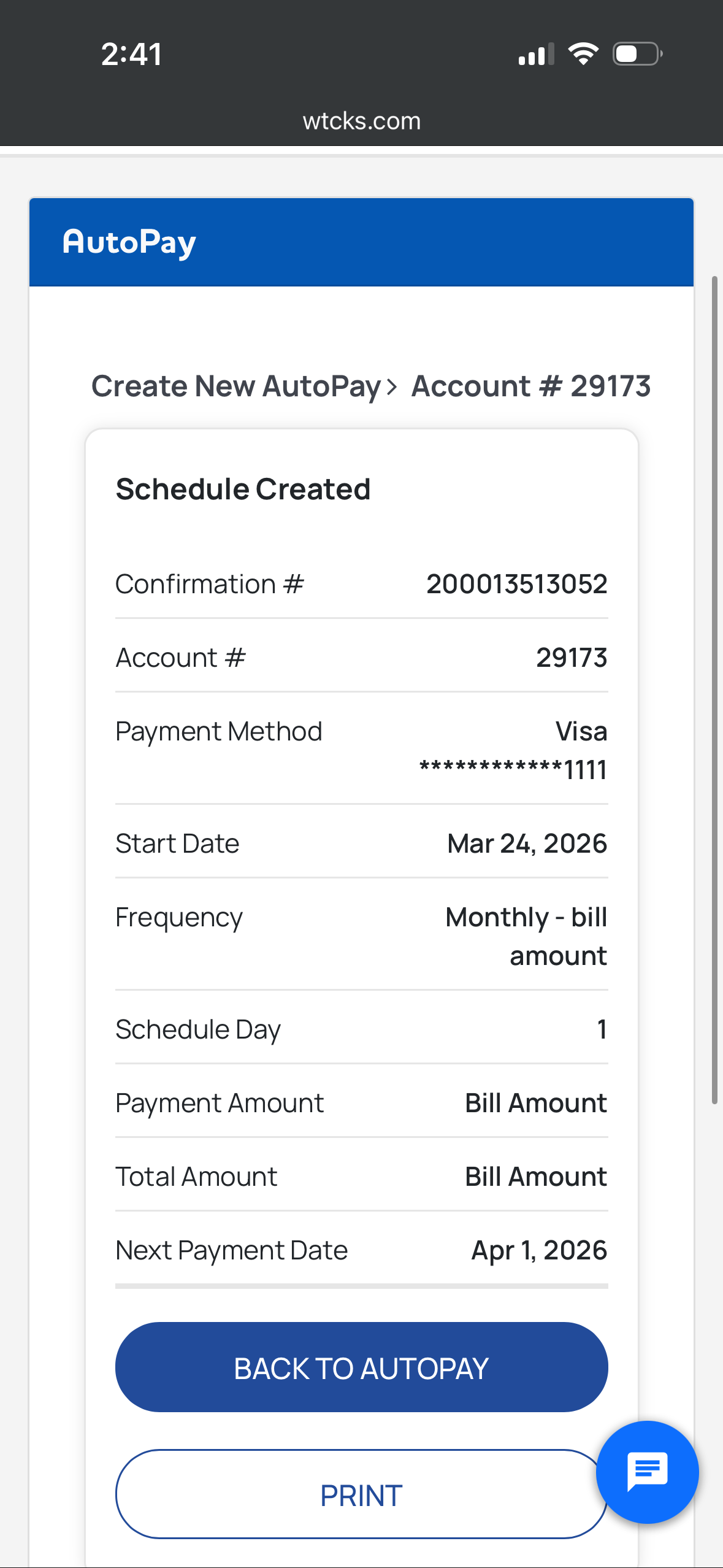Viewport: 723px width, 1568px height.
Task: Tap the wtcks.com address bar
Action: coord(361,121)
